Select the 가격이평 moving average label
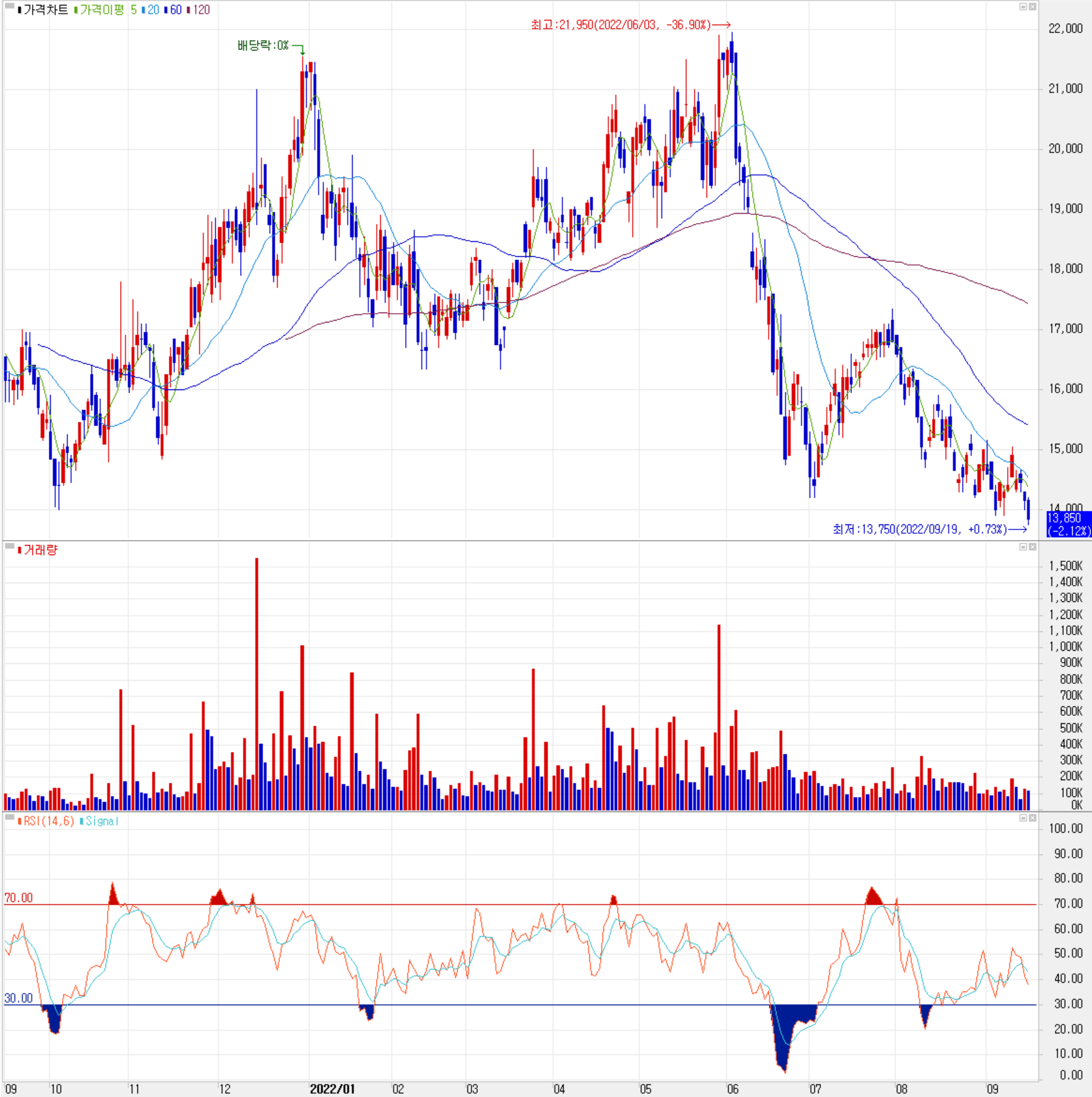Screen dimensions: 1092x1097 click(101, 10)
